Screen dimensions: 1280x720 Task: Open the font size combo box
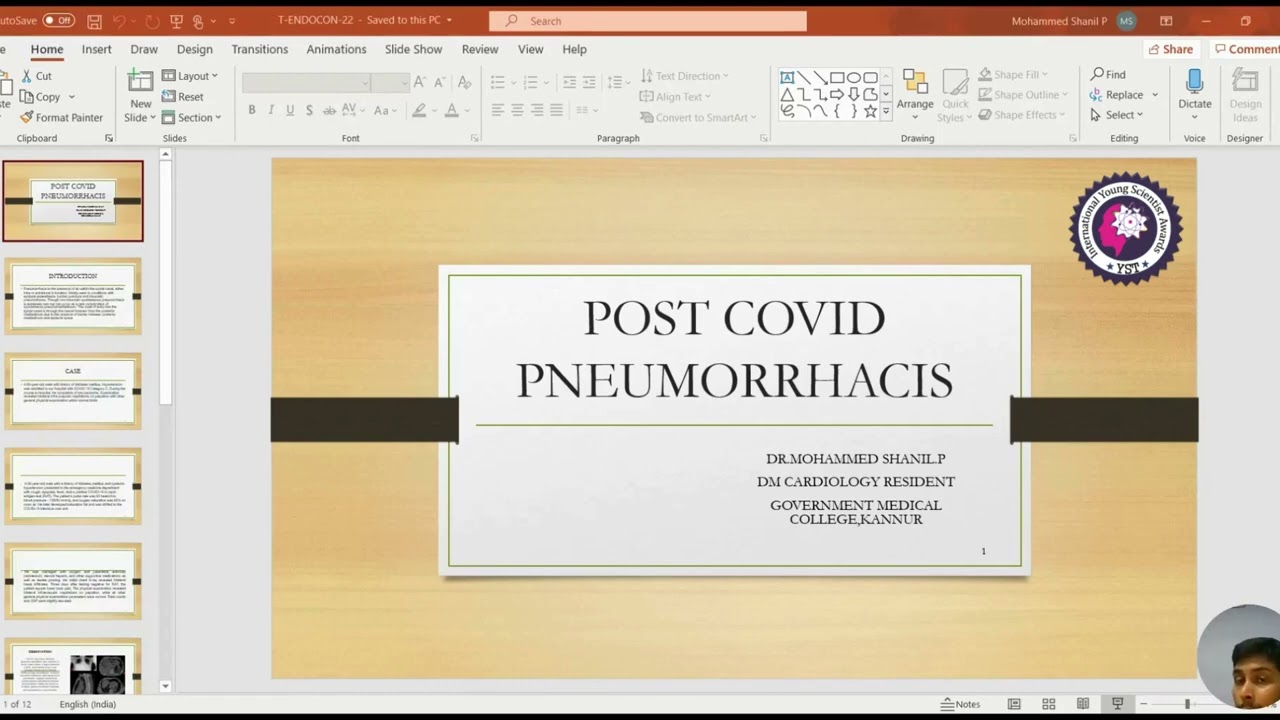[x=389, y=82]
